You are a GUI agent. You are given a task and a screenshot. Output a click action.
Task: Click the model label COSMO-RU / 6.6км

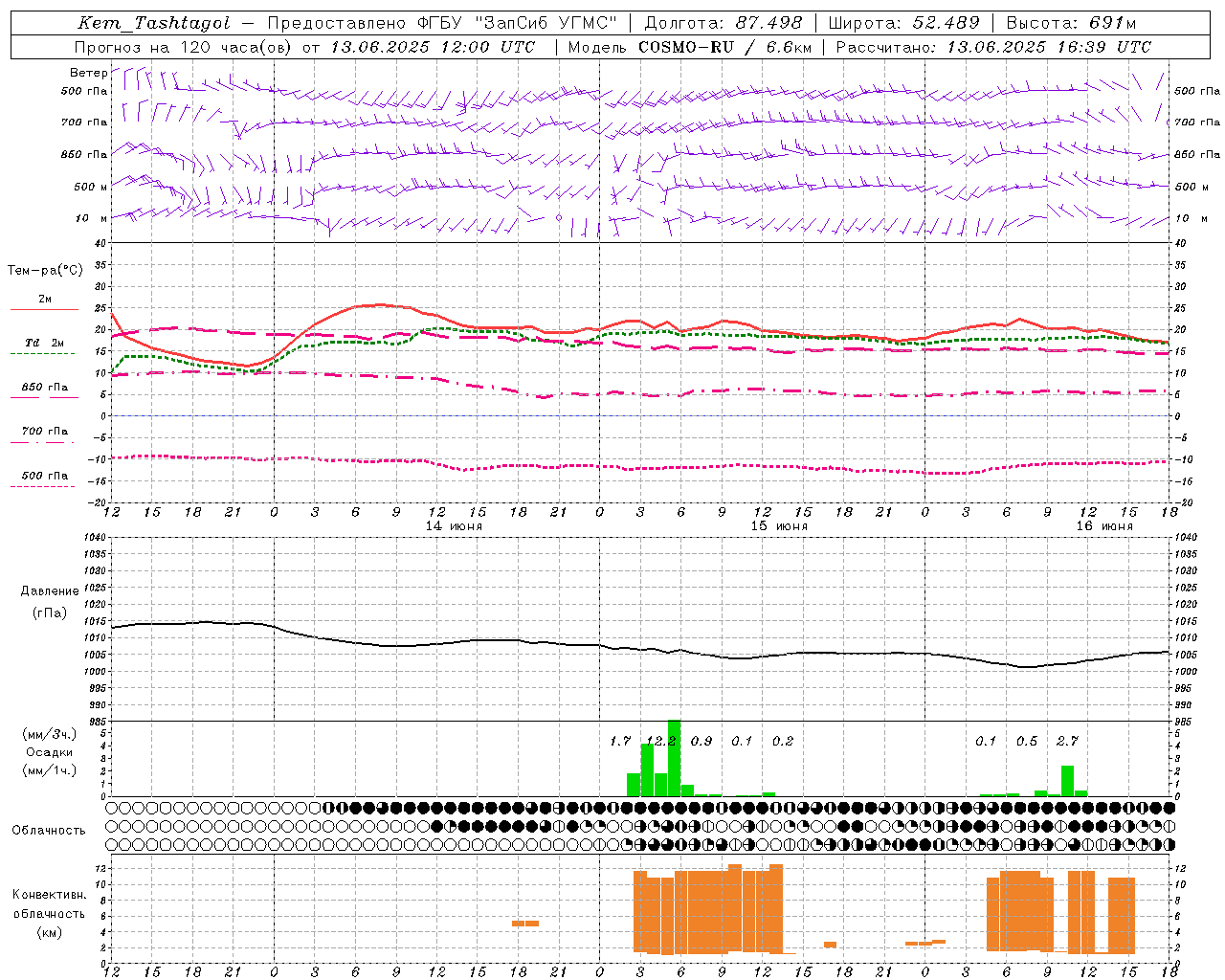click(724, 47)
